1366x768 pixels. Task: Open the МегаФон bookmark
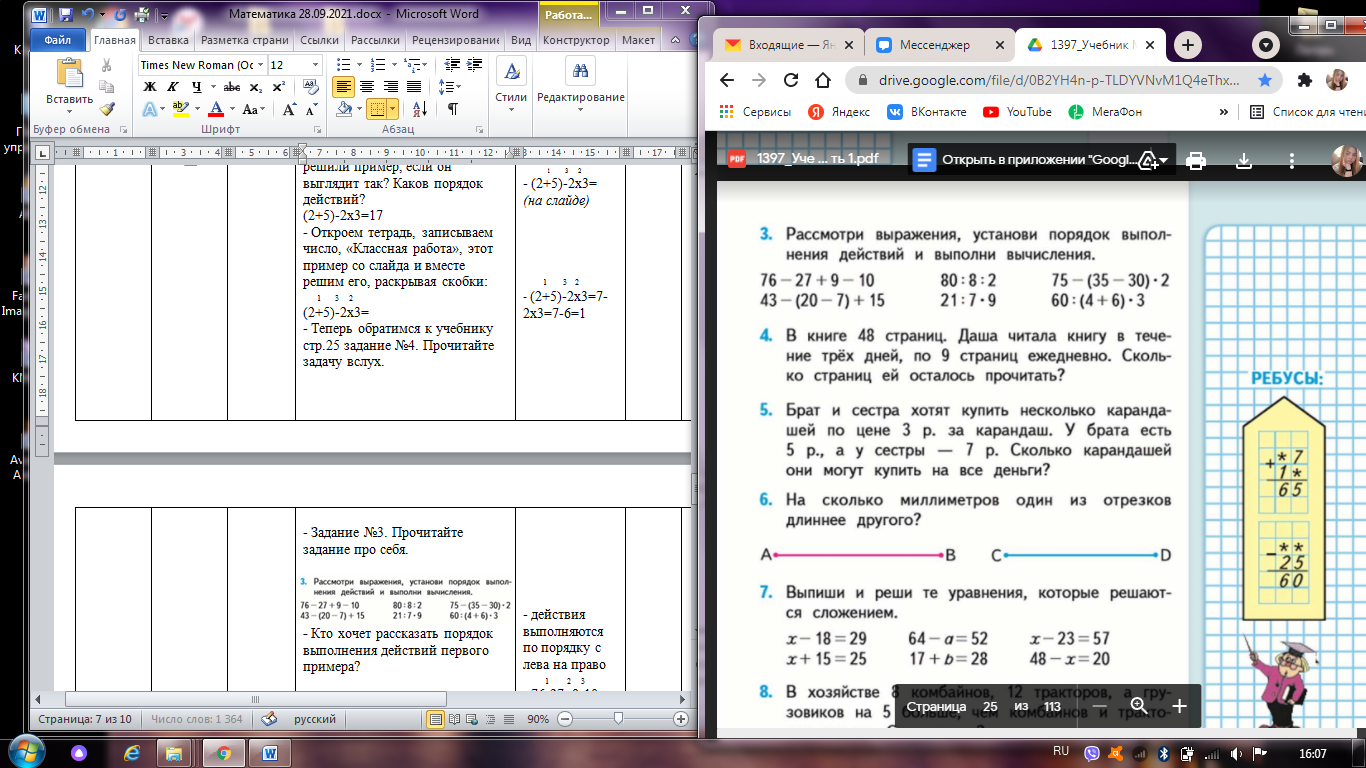click(x=1105, y=112)
